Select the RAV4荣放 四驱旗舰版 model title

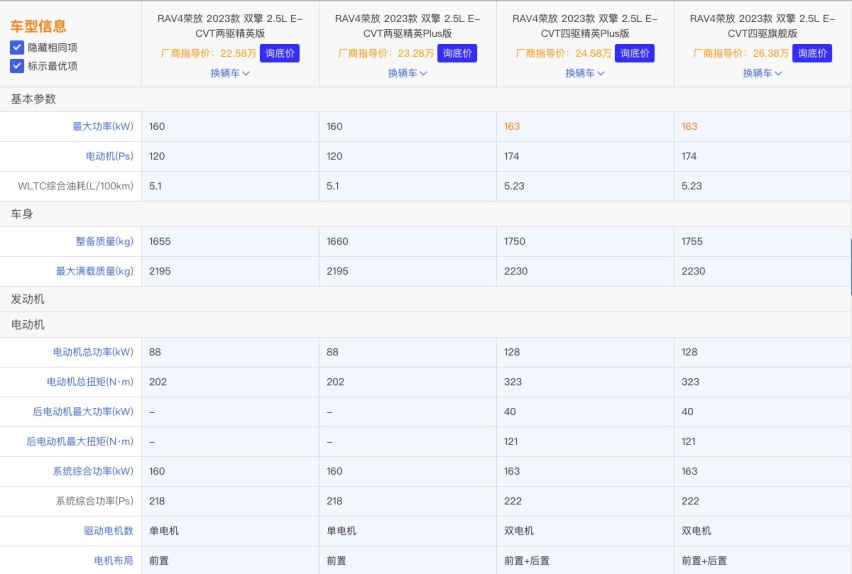(x=762, y=26)
